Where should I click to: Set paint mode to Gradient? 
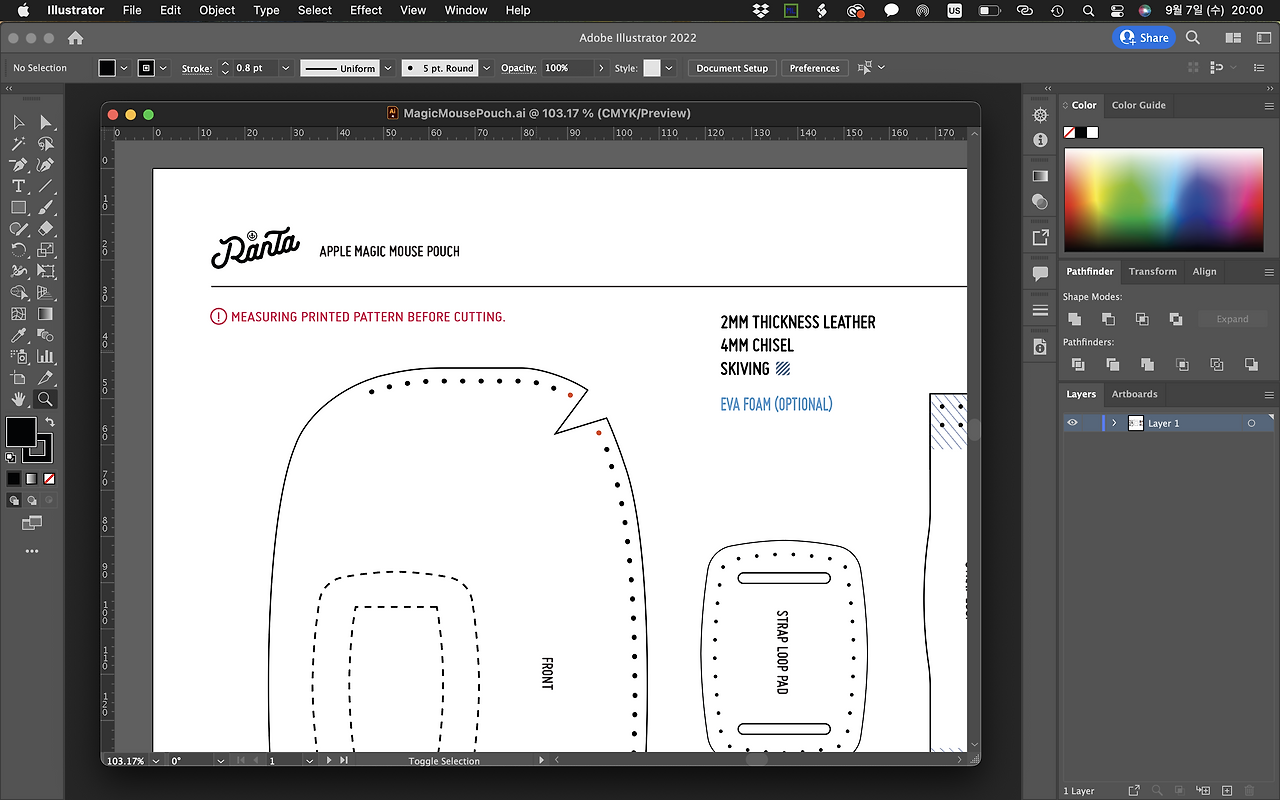tap(31, 479)
